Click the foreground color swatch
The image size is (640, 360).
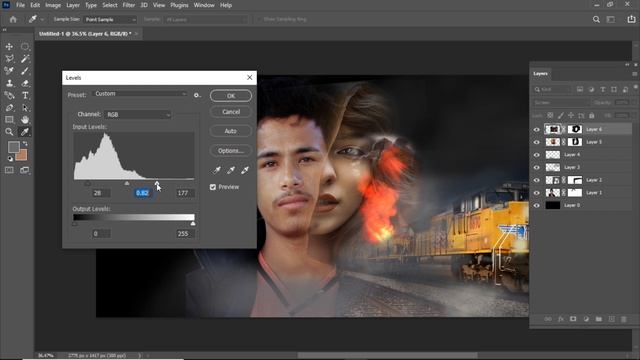pyautogui.click(x=13, y=146)
